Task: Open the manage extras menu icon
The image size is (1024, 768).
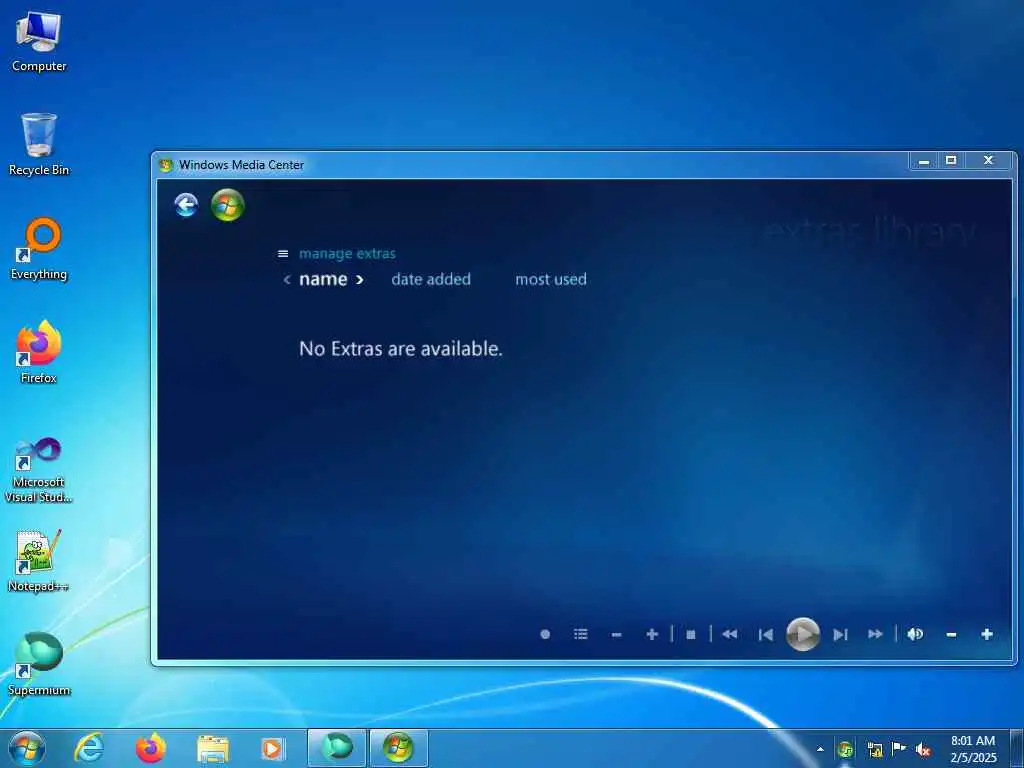Action: [x=283, y=253]
